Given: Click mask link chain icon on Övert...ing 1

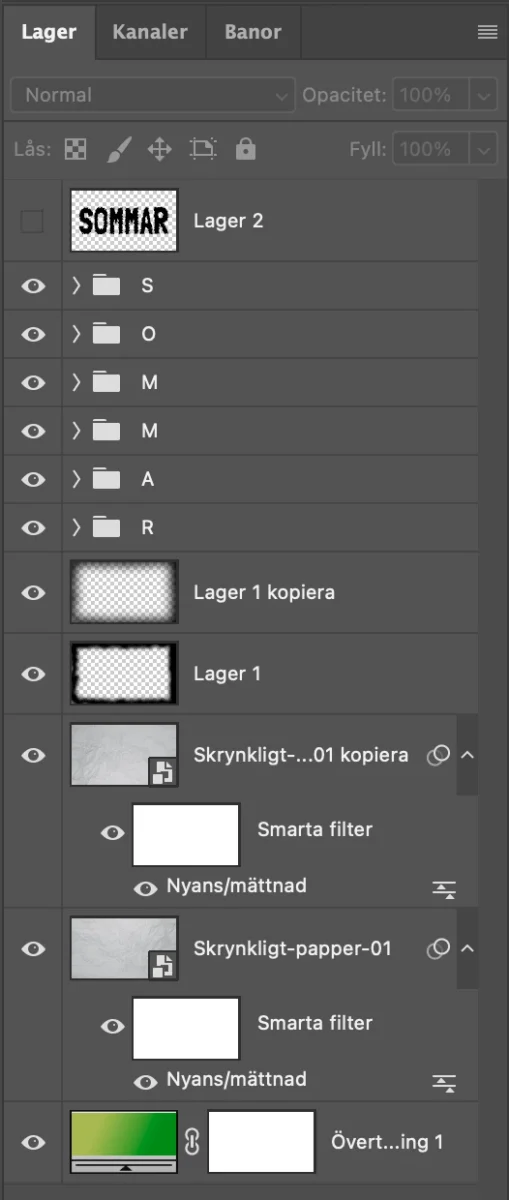Looking at the screenshot, I should 193,1142.
